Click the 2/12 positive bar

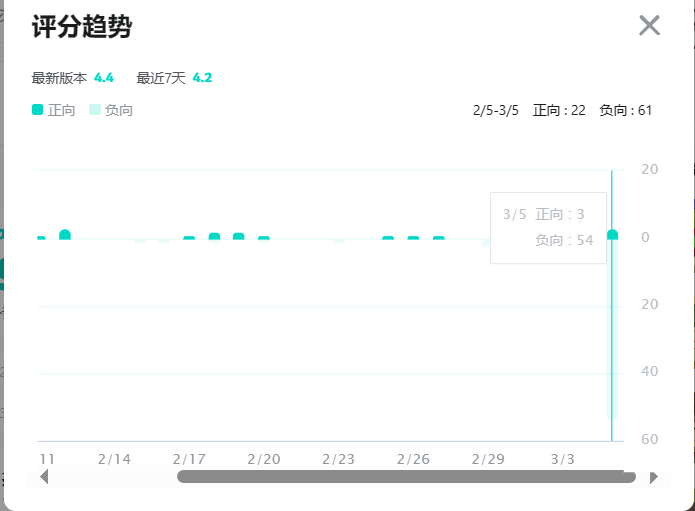[x=65, y=235]
